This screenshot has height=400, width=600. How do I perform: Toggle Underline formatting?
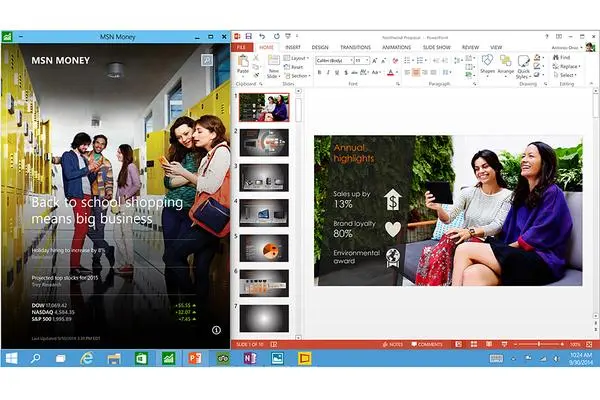point(337,72)
